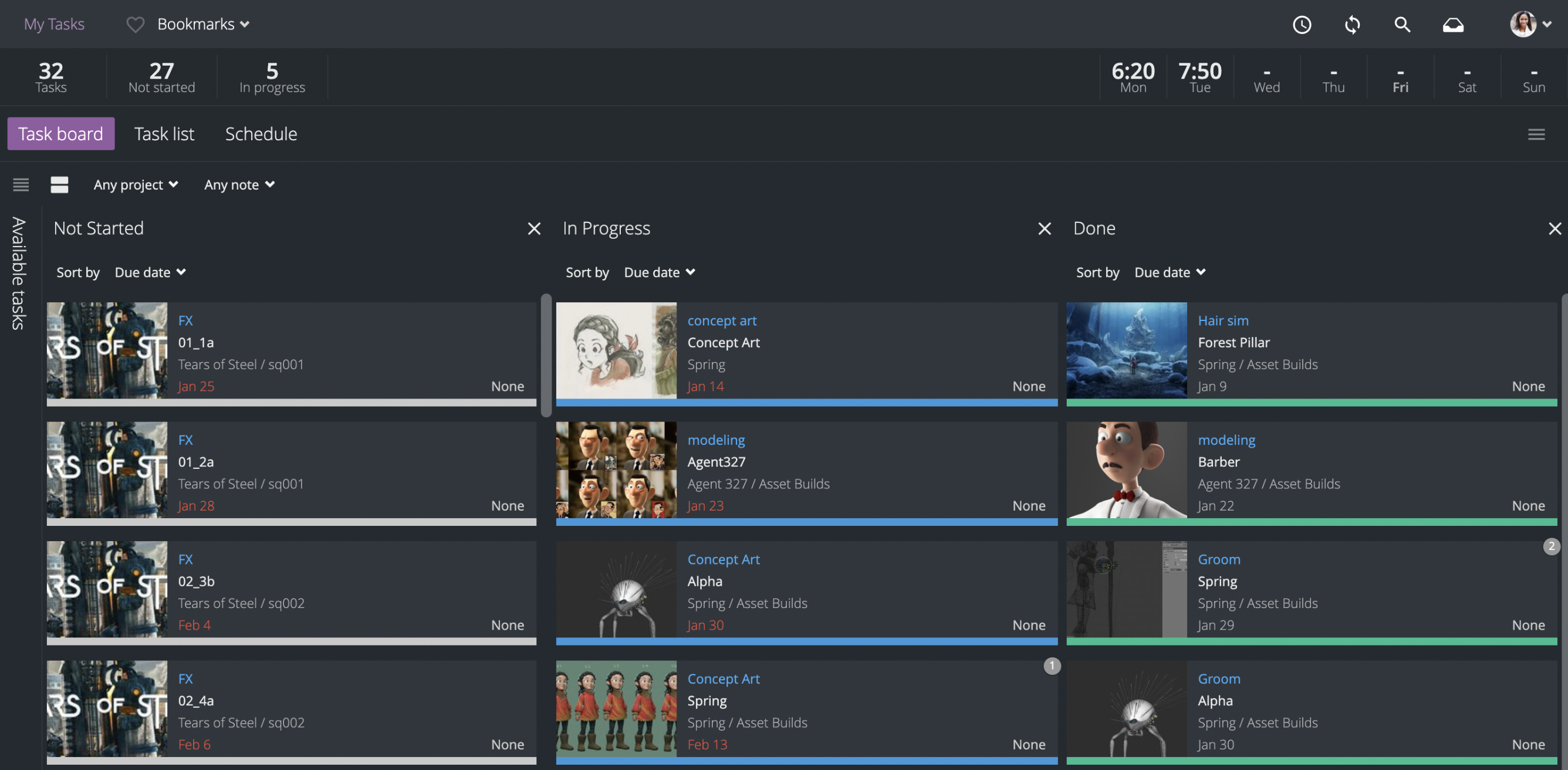The image size is (1568, 770).
Task: Open the time tracking clock icon
Action: pyautogui.click(x=1302, y=24)
